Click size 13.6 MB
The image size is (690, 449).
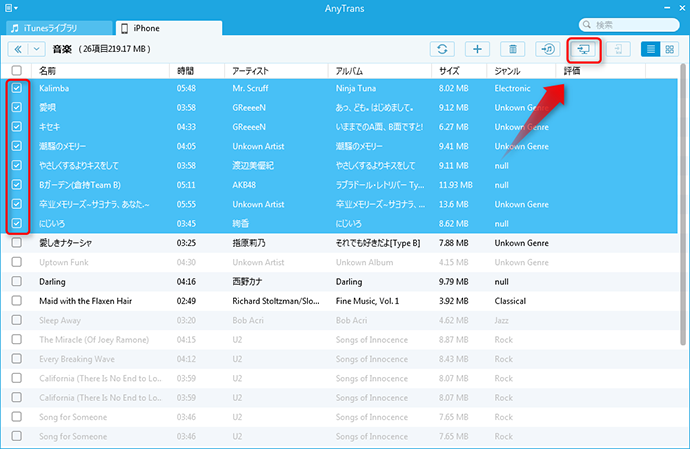click(453, 204)
